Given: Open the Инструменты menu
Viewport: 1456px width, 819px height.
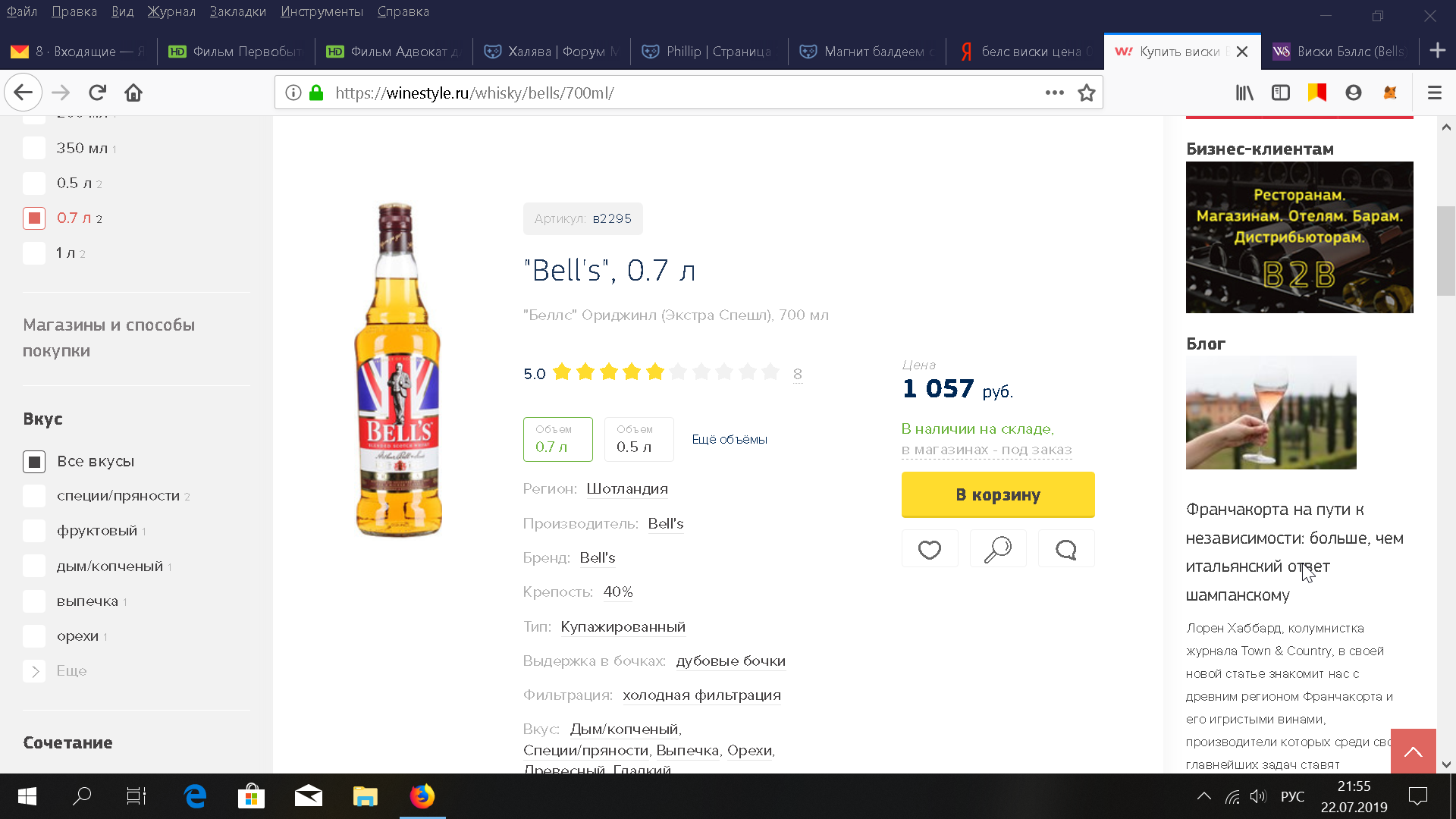Looking at the screenshot, I should tap(322, 11).
